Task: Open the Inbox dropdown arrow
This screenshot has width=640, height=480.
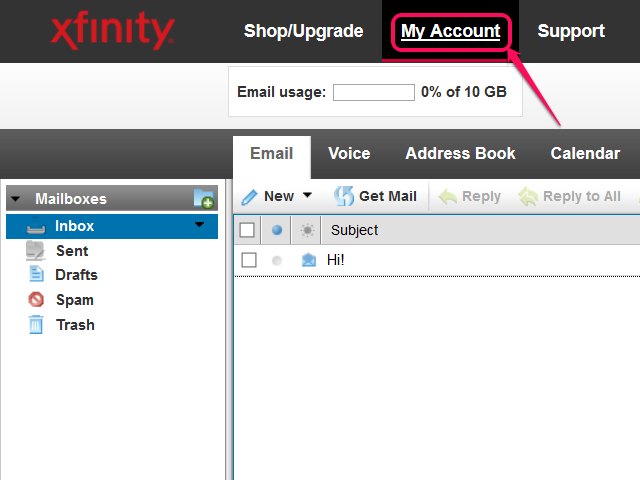Action: tap(199, 224)
